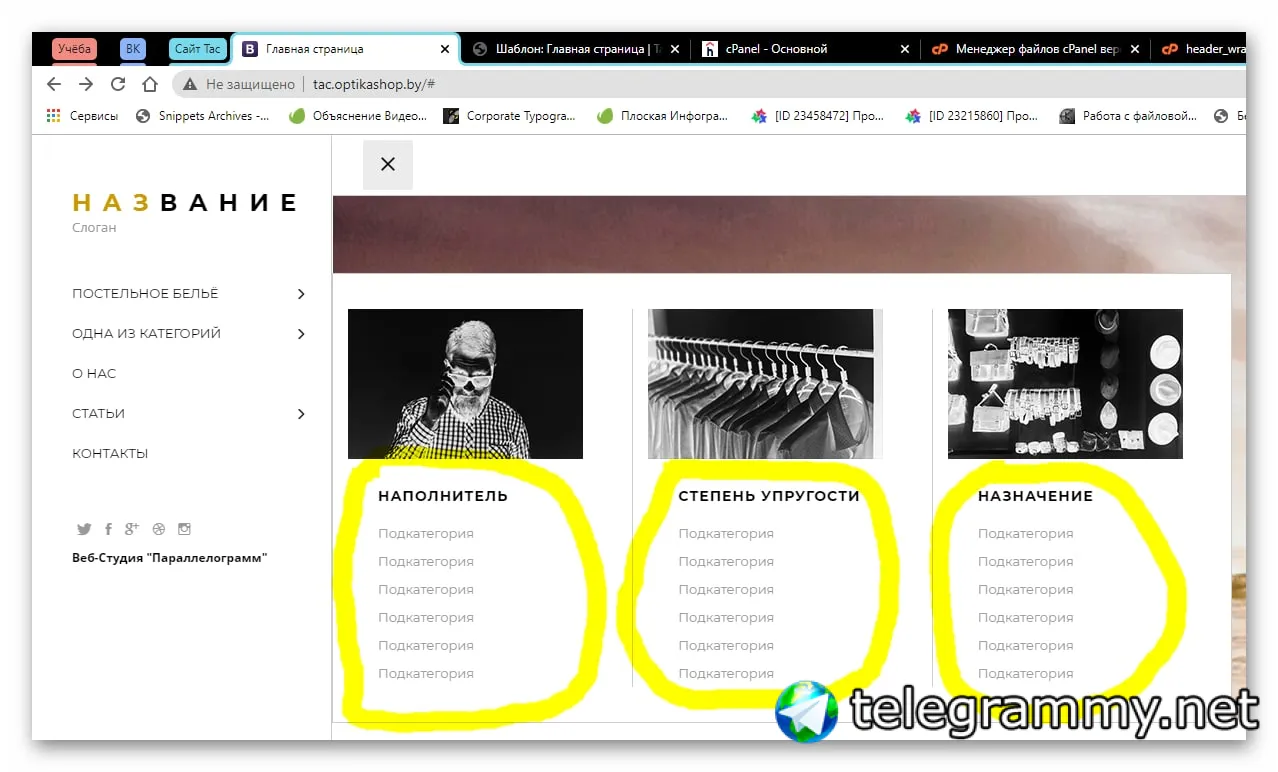Screen dimensions: 1278x772
Task: Expand ОДНА ИЗ КАТЕГОРИЙ submenu arrow
Action: pyautogui.click(x=301, y=334)
